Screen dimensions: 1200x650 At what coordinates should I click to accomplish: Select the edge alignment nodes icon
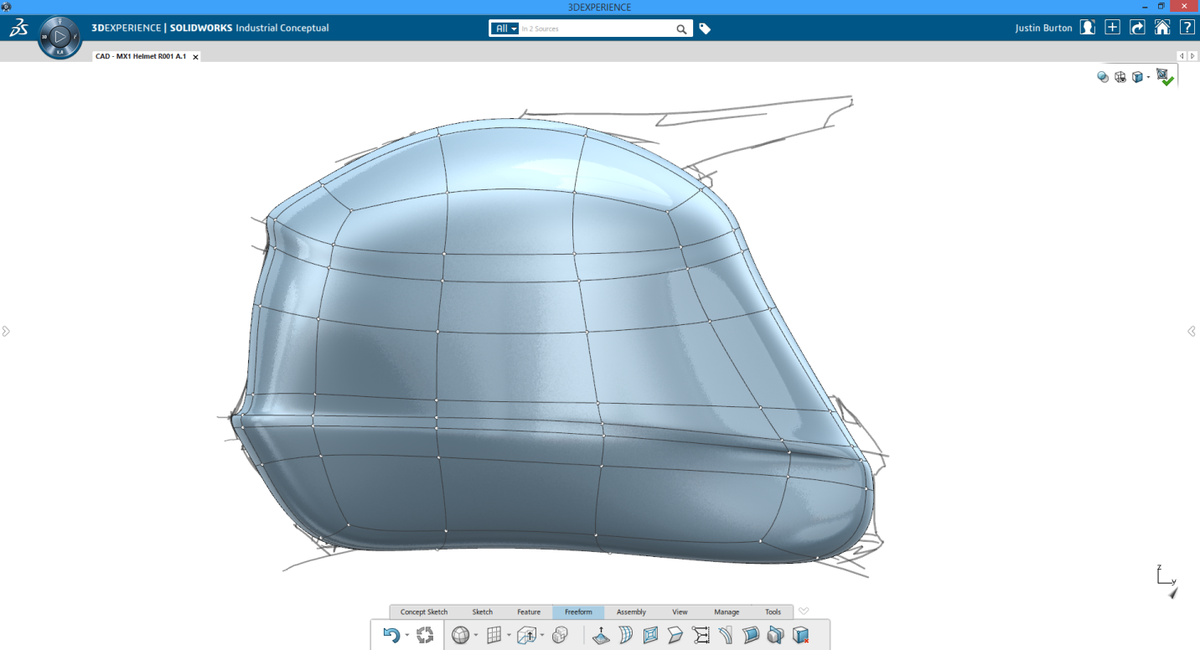(700, 635)
